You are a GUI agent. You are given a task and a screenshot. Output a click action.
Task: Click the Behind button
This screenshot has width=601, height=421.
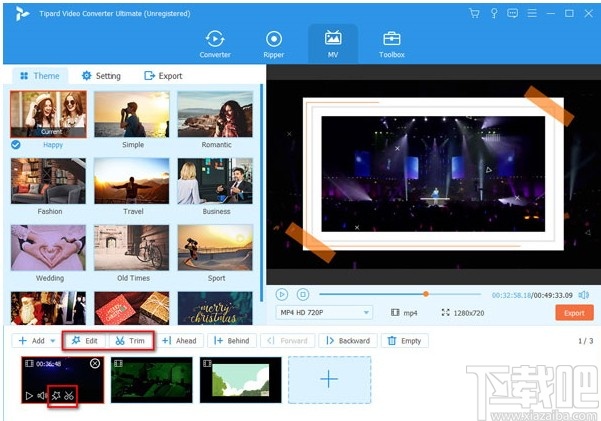point(232,340)
